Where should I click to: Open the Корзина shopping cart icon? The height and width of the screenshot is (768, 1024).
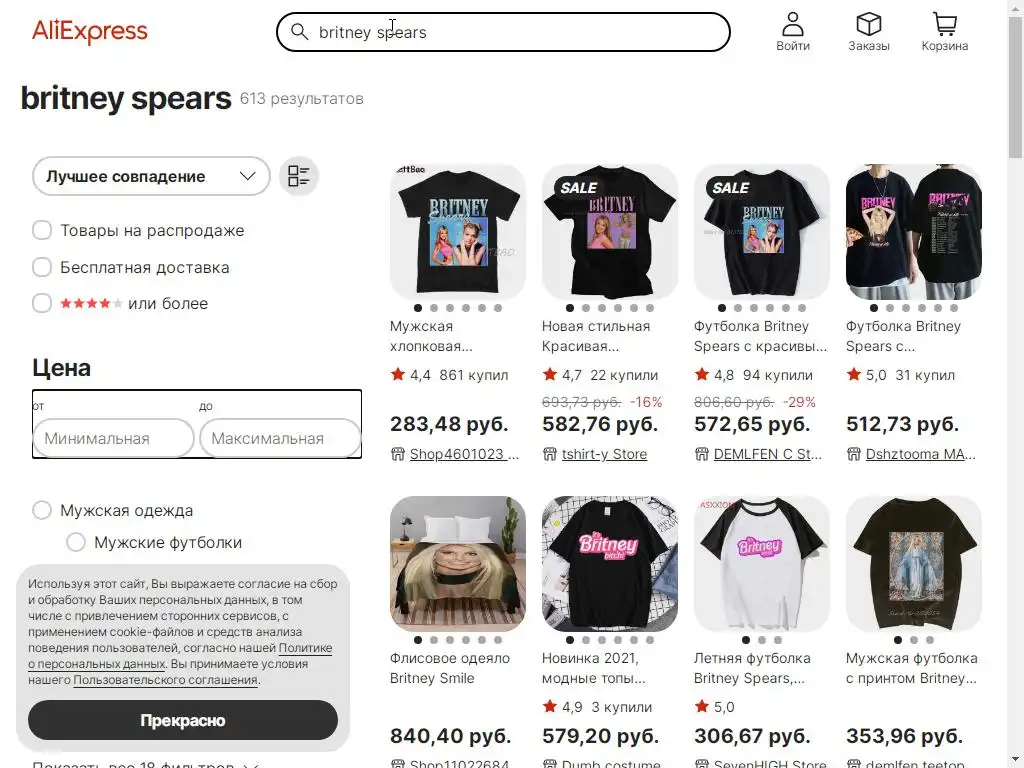point(944,24)
